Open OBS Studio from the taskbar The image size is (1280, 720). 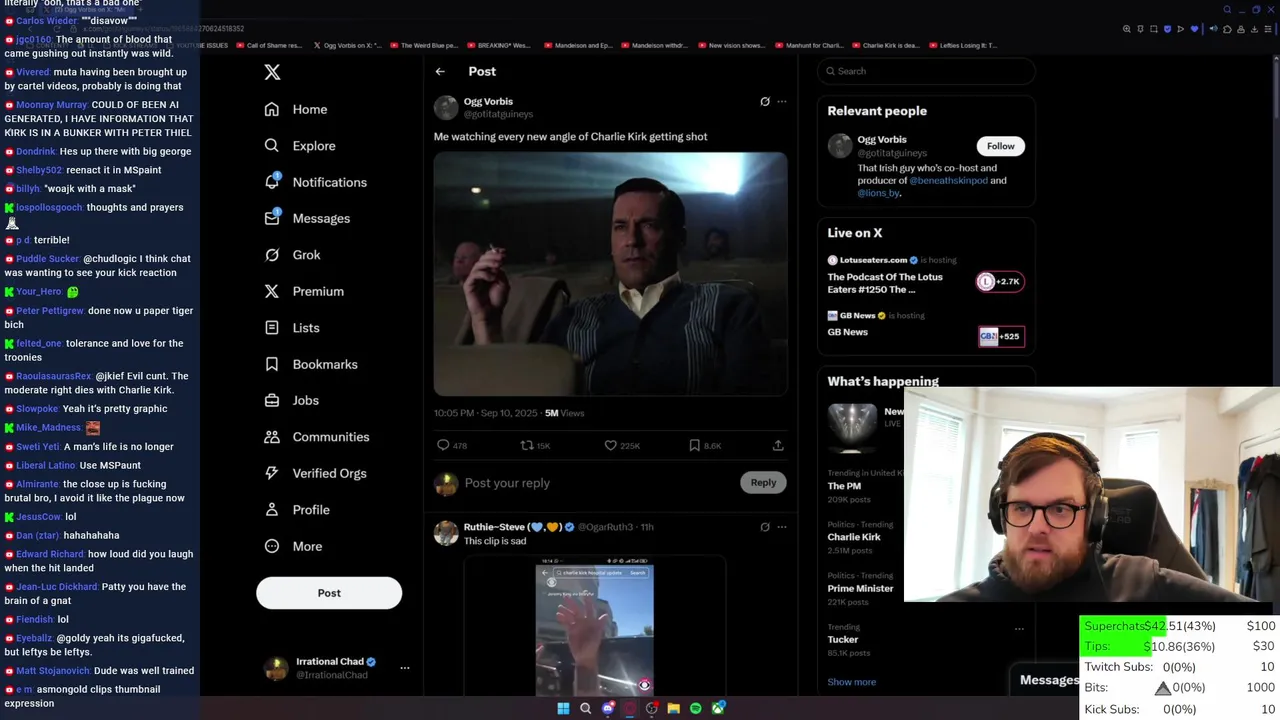tap(652, 709)
